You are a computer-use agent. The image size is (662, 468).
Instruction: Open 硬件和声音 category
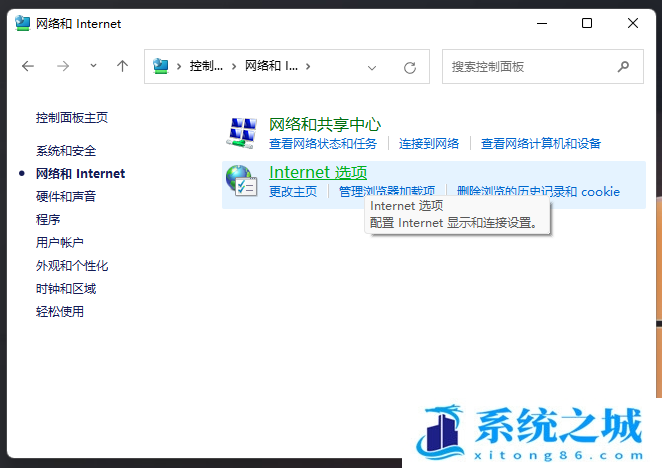click(x=66, y=196)
